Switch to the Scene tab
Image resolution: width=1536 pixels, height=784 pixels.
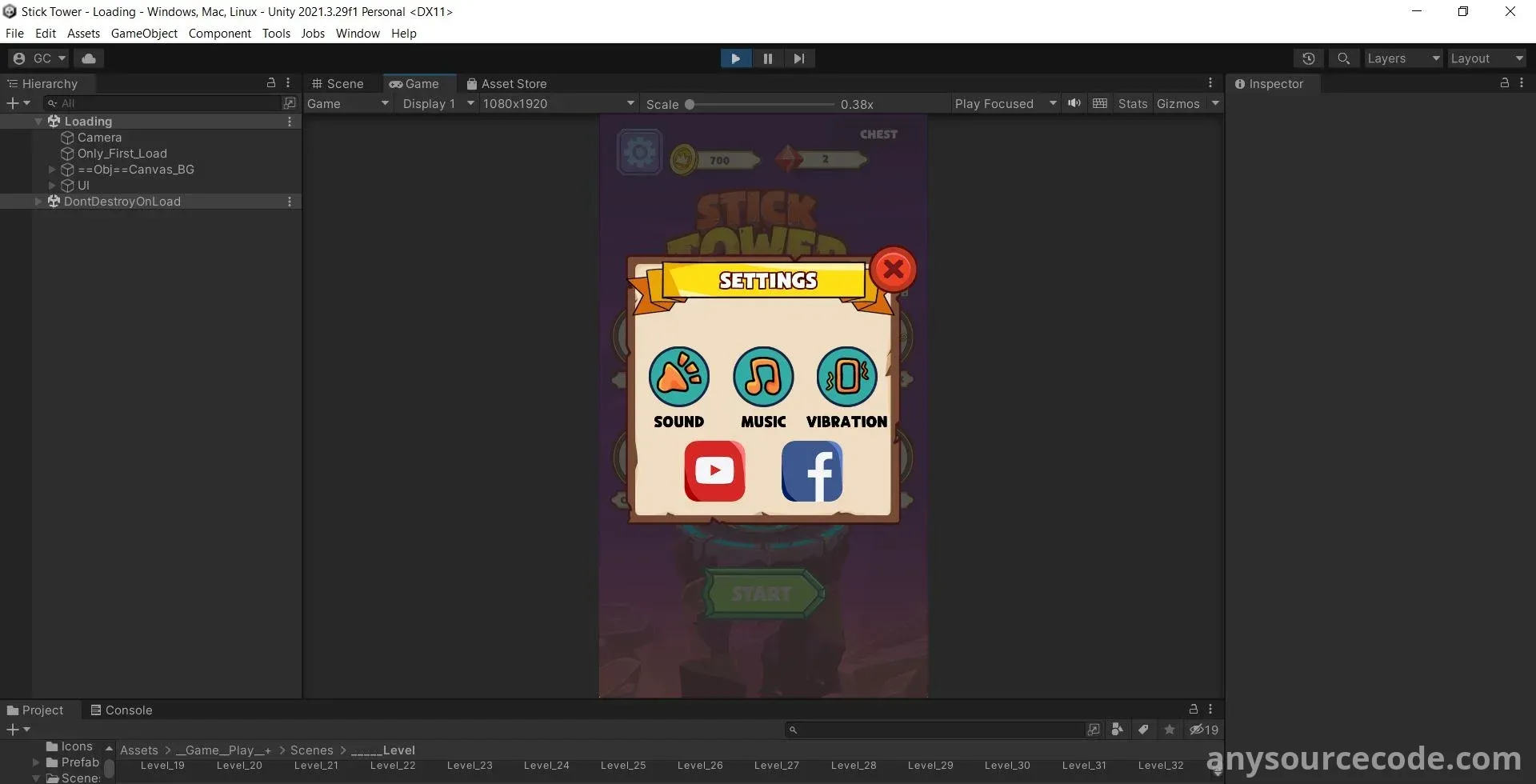(338, 84)
